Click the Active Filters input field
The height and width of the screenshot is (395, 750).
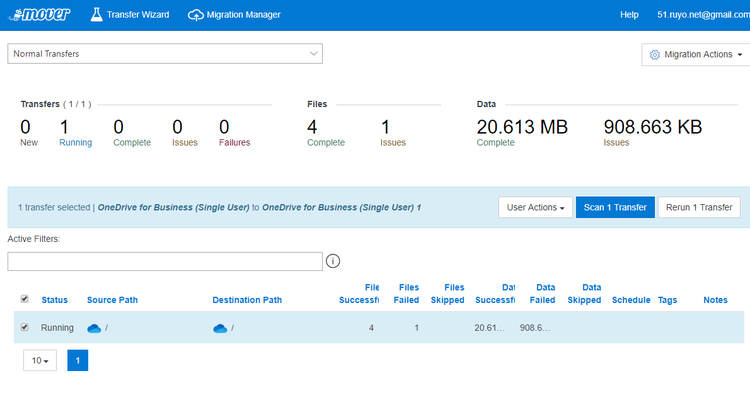165,262
